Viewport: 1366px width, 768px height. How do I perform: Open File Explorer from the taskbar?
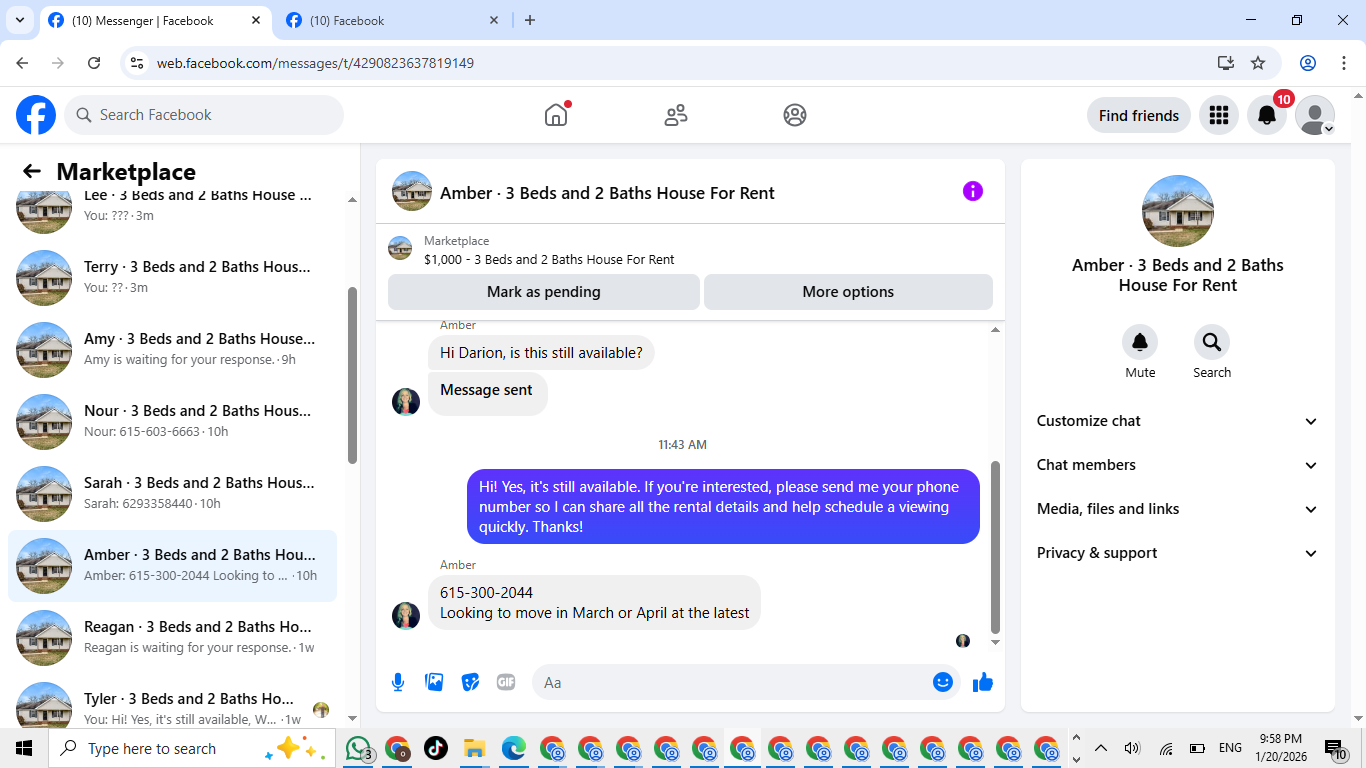(474, 748)
